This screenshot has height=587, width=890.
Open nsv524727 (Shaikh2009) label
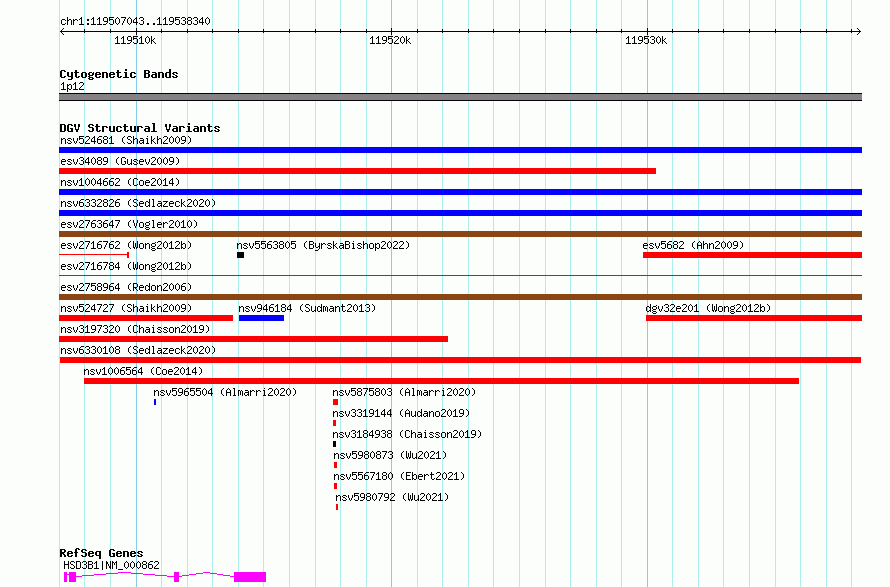[126, 308]
